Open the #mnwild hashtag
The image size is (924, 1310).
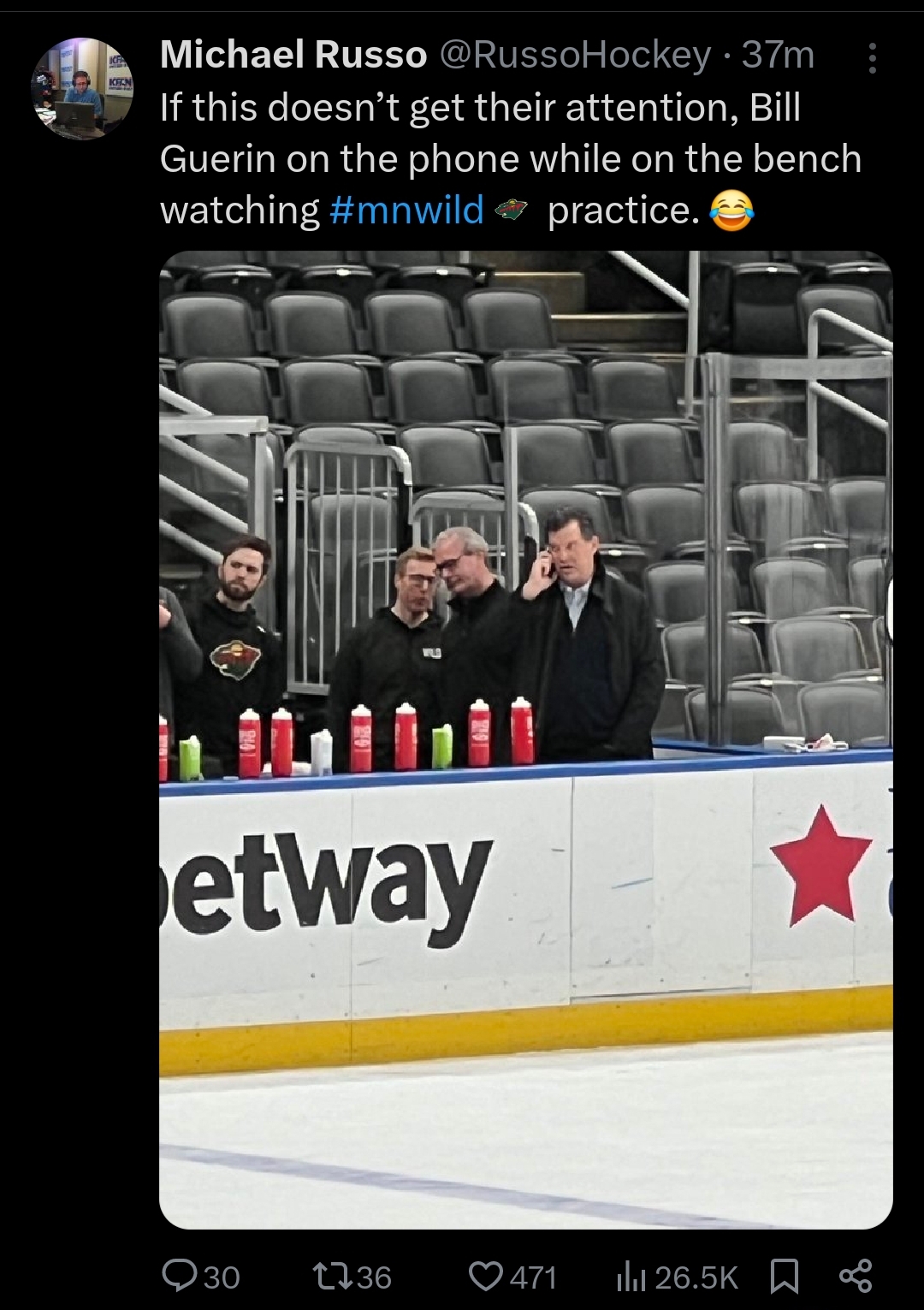406,210
